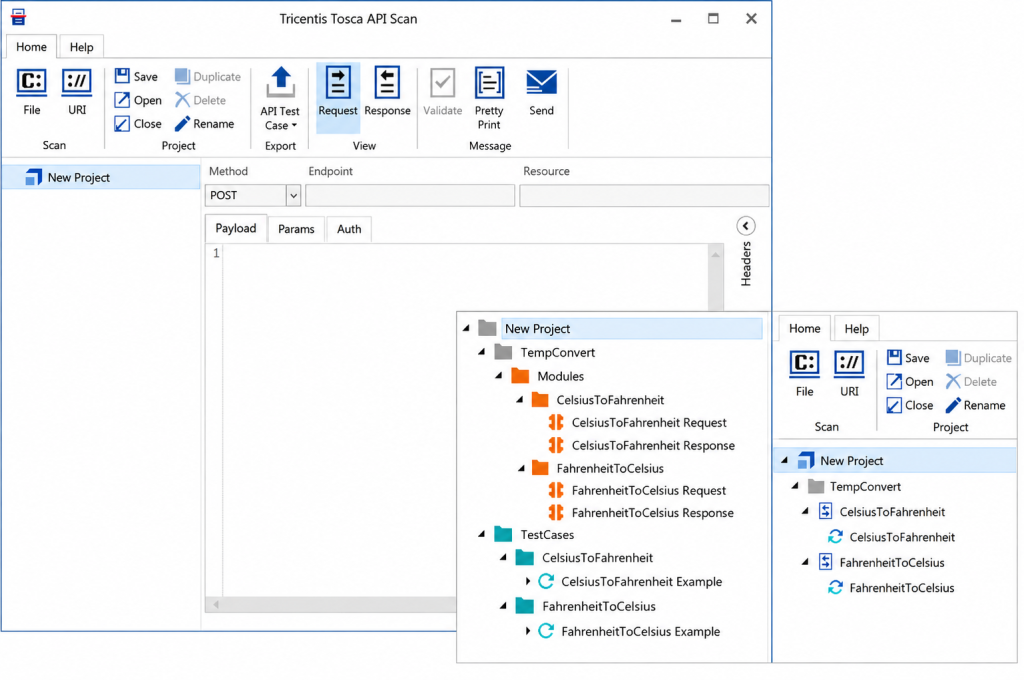Open the API Test Case export dropdown

point(280,98)
